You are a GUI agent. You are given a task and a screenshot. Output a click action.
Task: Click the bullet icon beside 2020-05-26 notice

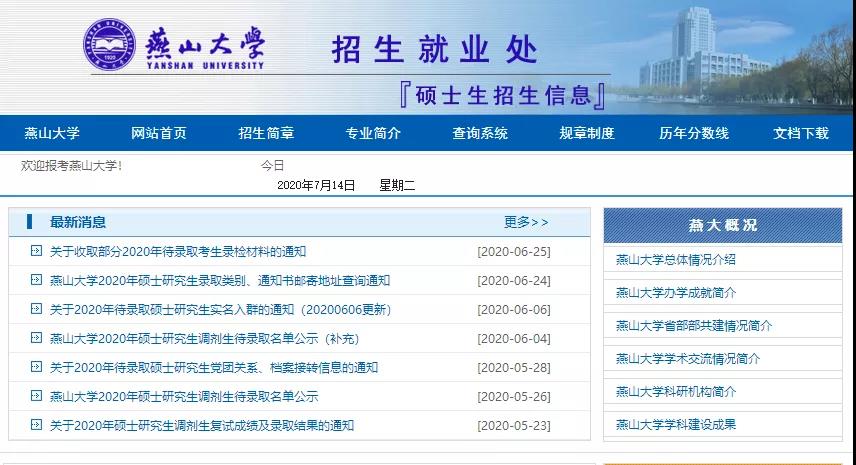[x=36, y=396]
